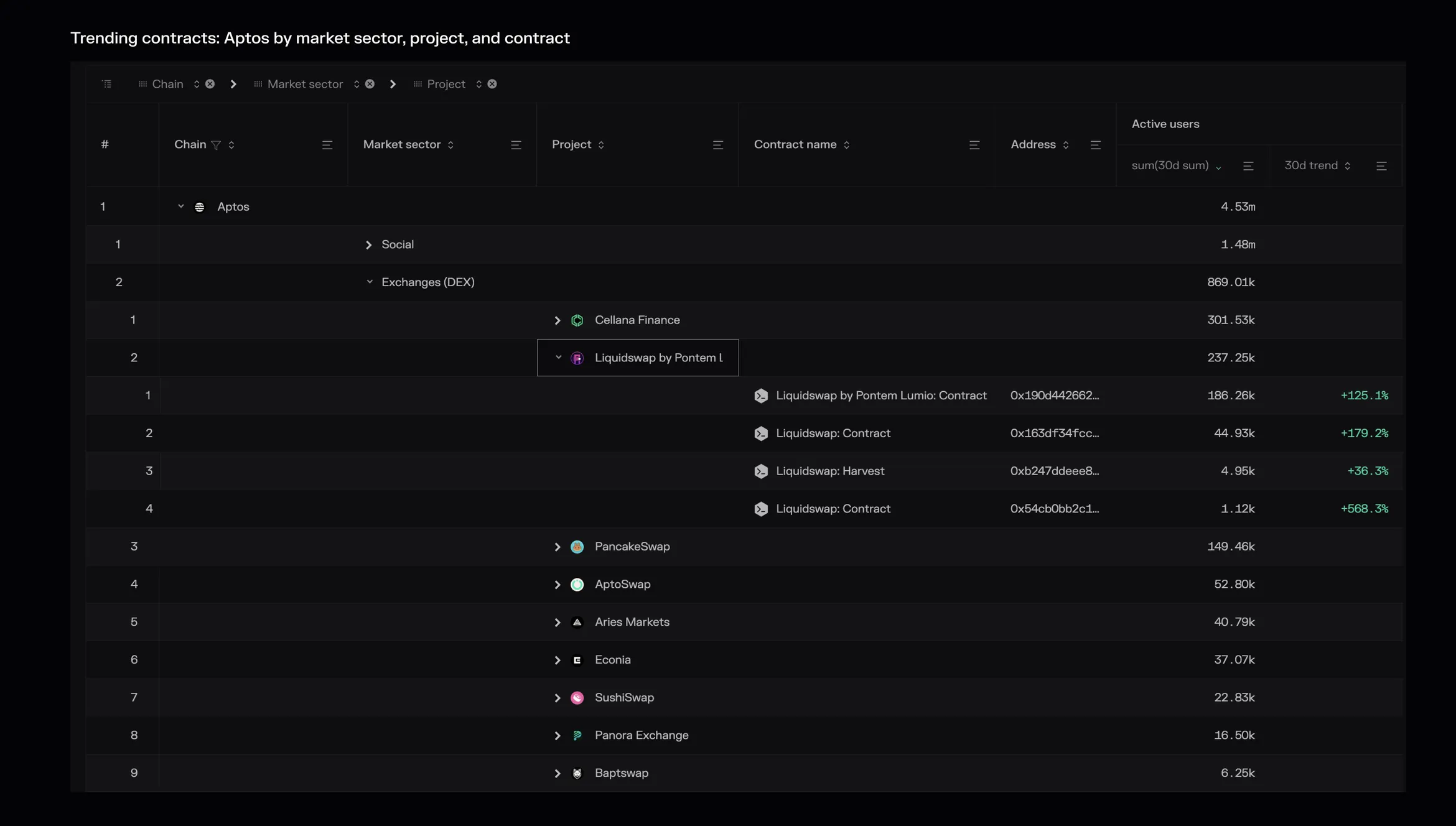Collapse the Exchanges (DEX) sector row
This screenshot has width=1456, height=826.
tap(370, 282)
